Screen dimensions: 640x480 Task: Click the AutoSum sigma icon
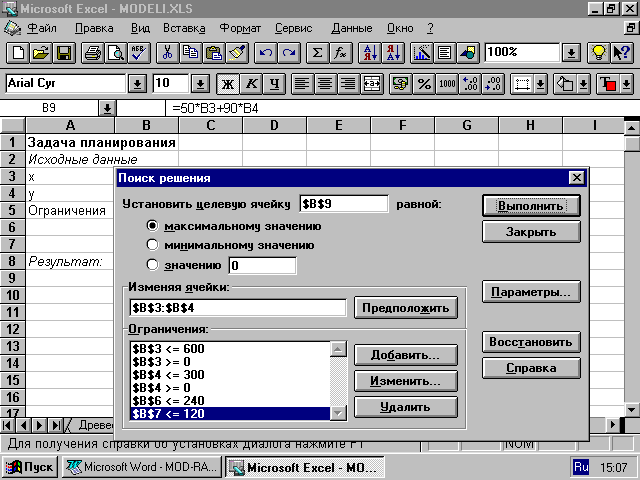coord(317,53)
